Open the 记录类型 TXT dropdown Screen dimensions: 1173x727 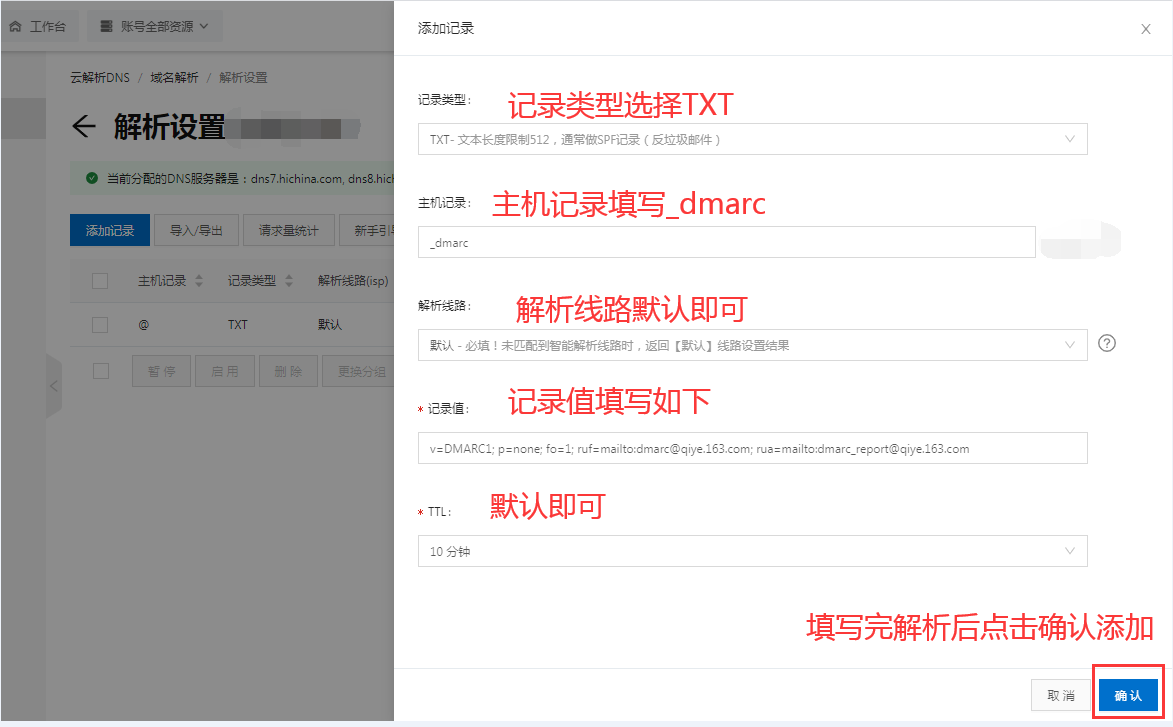click(752, 139)
